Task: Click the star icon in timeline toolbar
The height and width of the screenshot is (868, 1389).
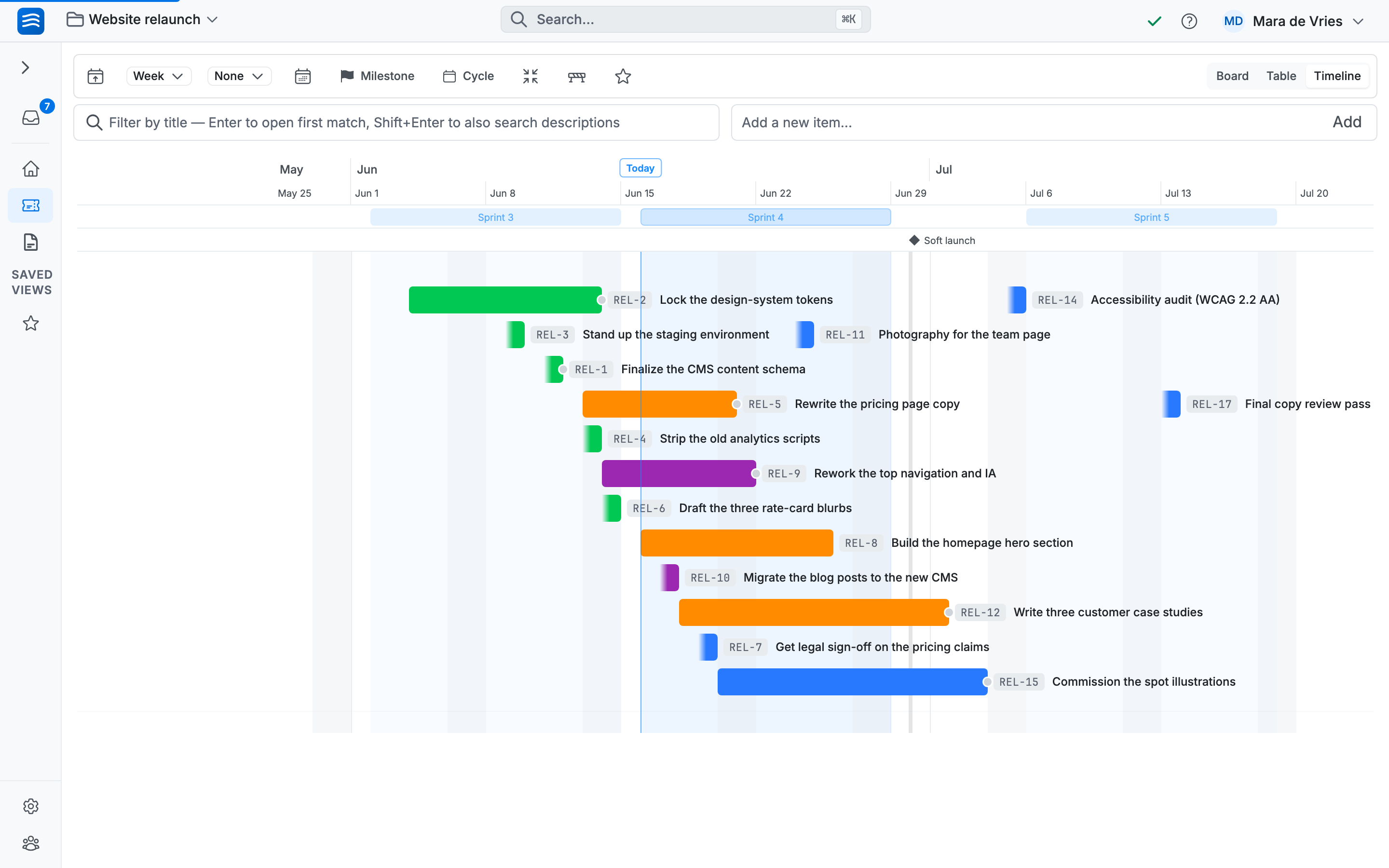Action: pyautogui.click(x=623, y=76)
